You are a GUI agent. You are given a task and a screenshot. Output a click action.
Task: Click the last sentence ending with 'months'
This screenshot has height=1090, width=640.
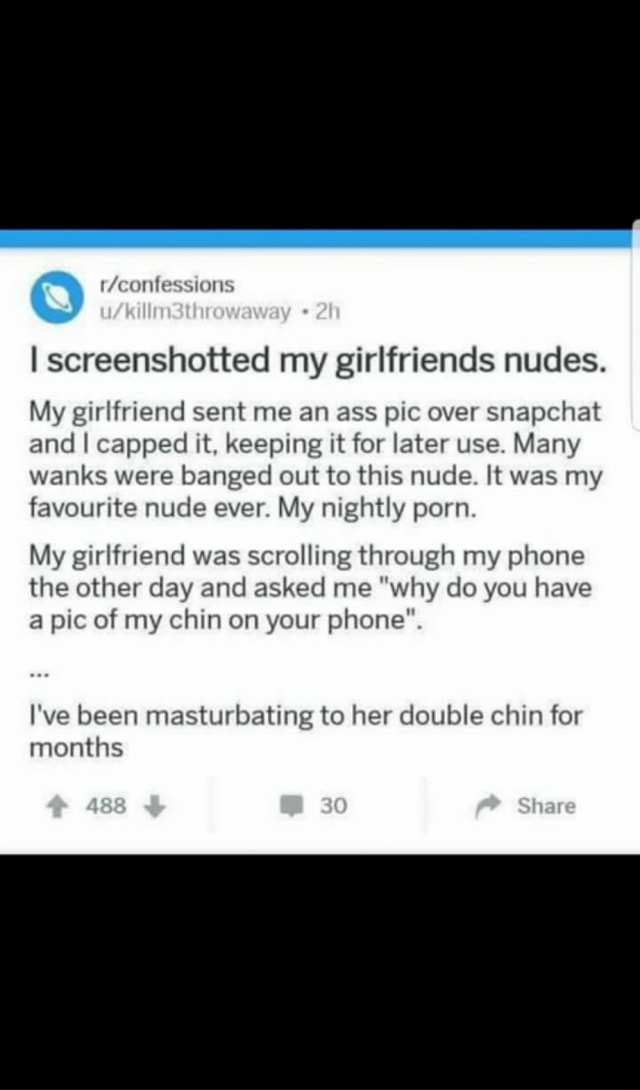click(306, 731)
